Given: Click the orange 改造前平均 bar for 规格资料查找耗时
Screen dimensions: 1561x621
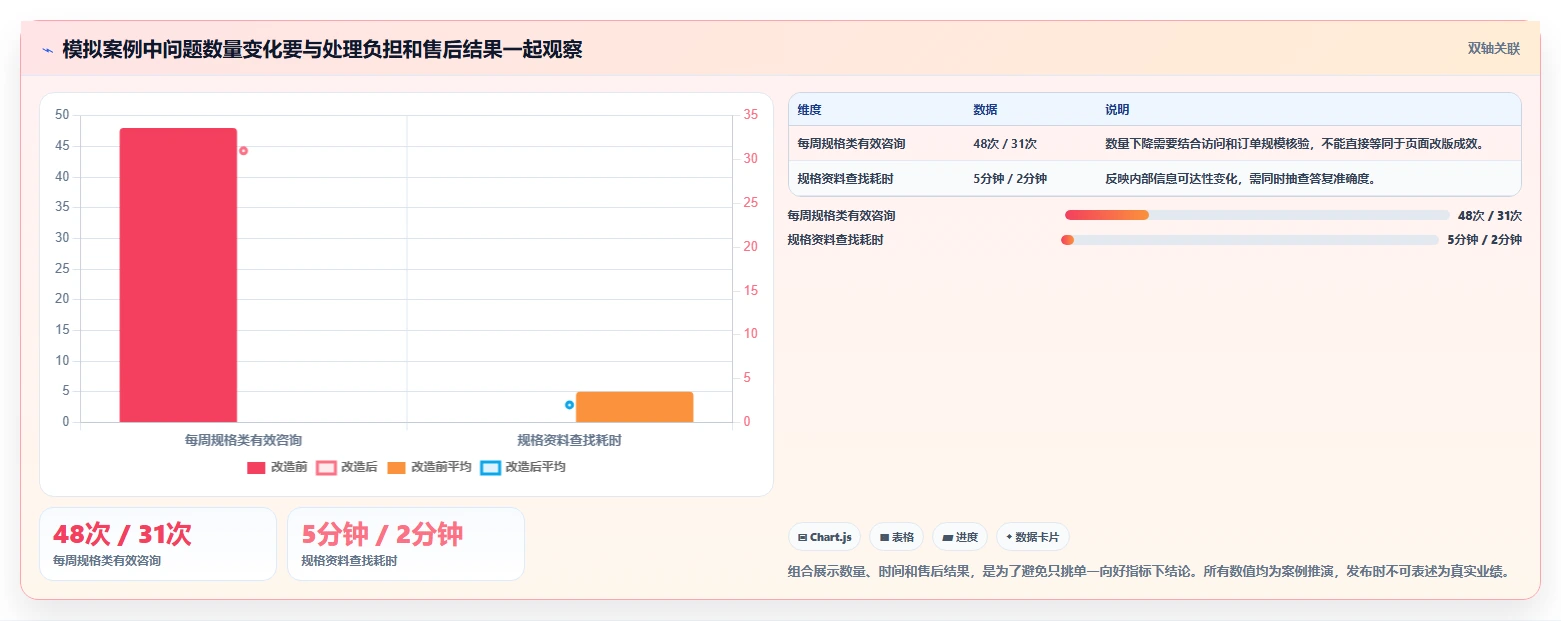Looking at the screenshot, I should (x=635, y=407).
